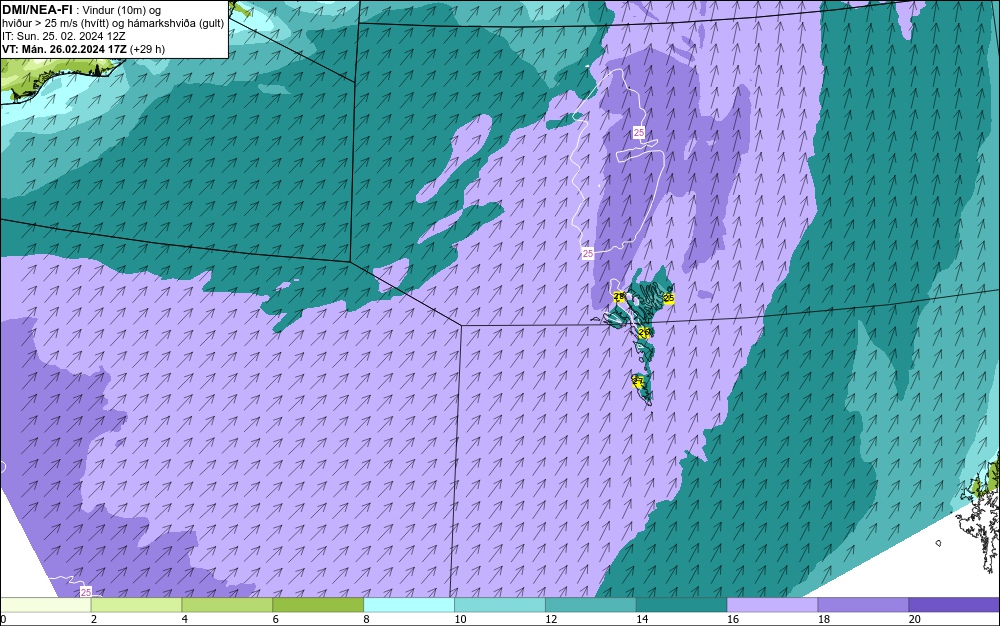Click the 'IT: Sun. 25. 02. 2024 12Z' line
This screenshot has height=626, width=1000.
64,36
